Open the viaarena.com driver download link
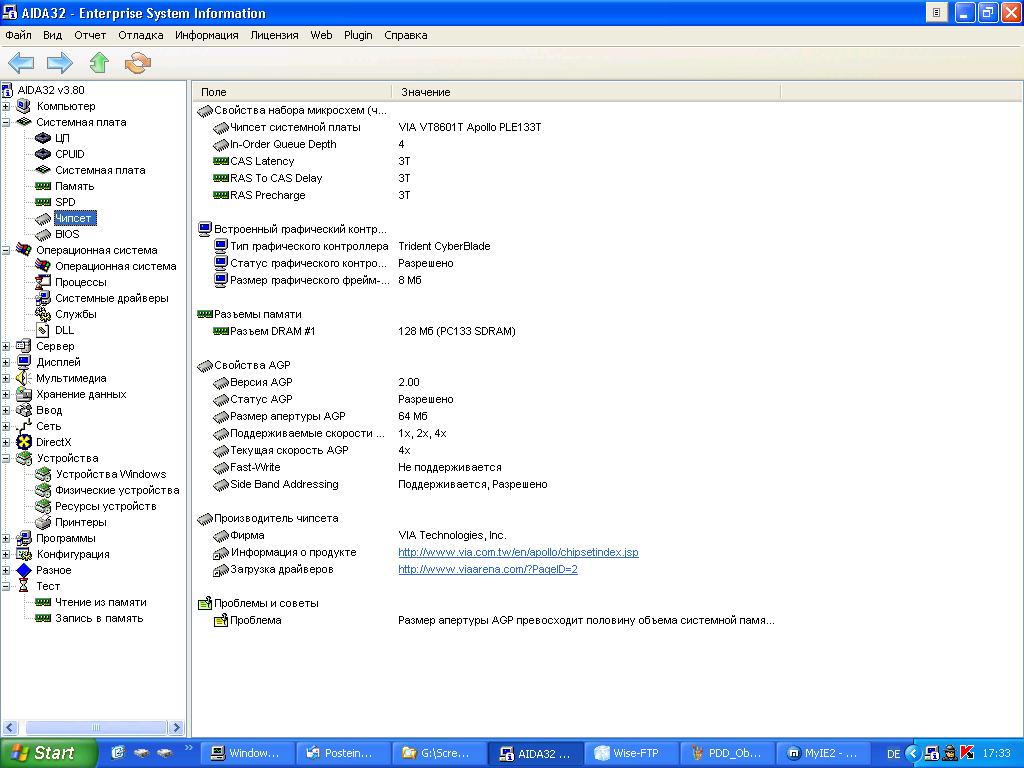 [x=488, y=569]
